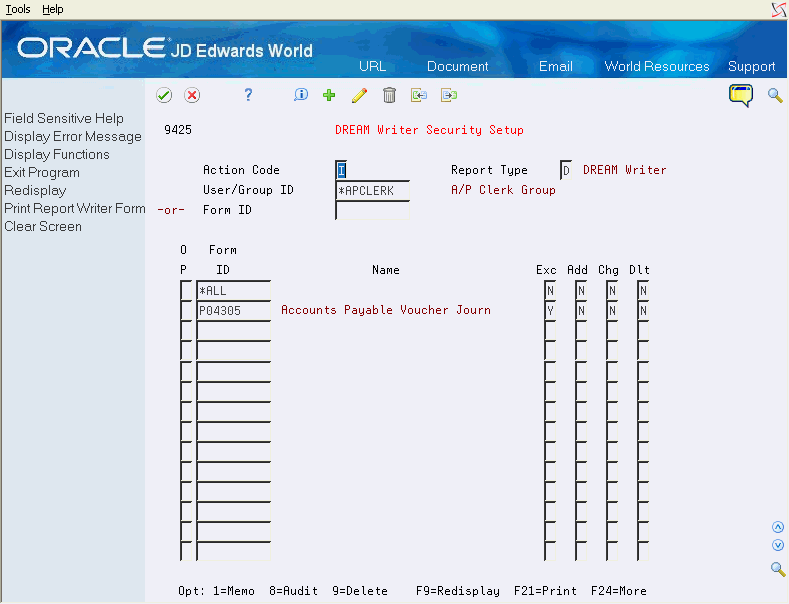Click the red X cancel icon

(x=192, y=95)
